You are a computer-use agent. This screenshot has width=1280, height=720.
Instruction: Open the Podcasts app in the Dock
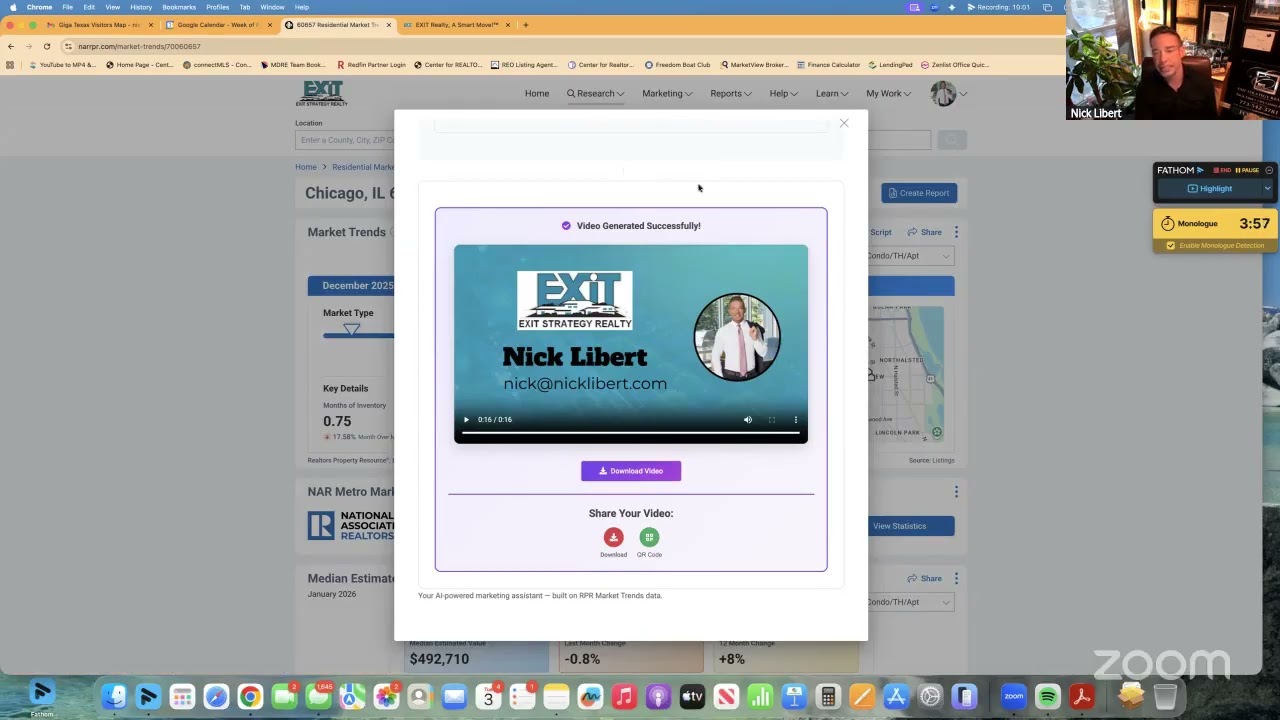(x=658, y=696)
